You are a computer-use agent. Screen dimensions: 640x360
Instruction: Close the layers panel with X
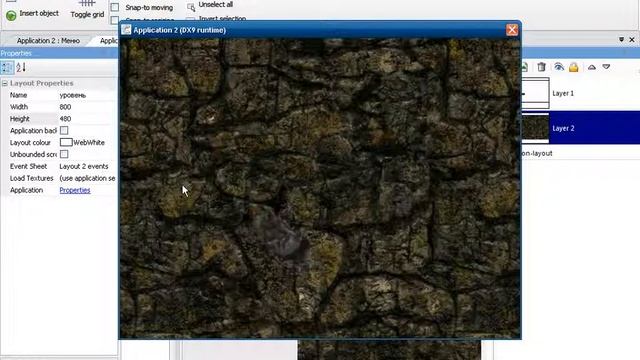pyautogui.click(x=632, y=40)
